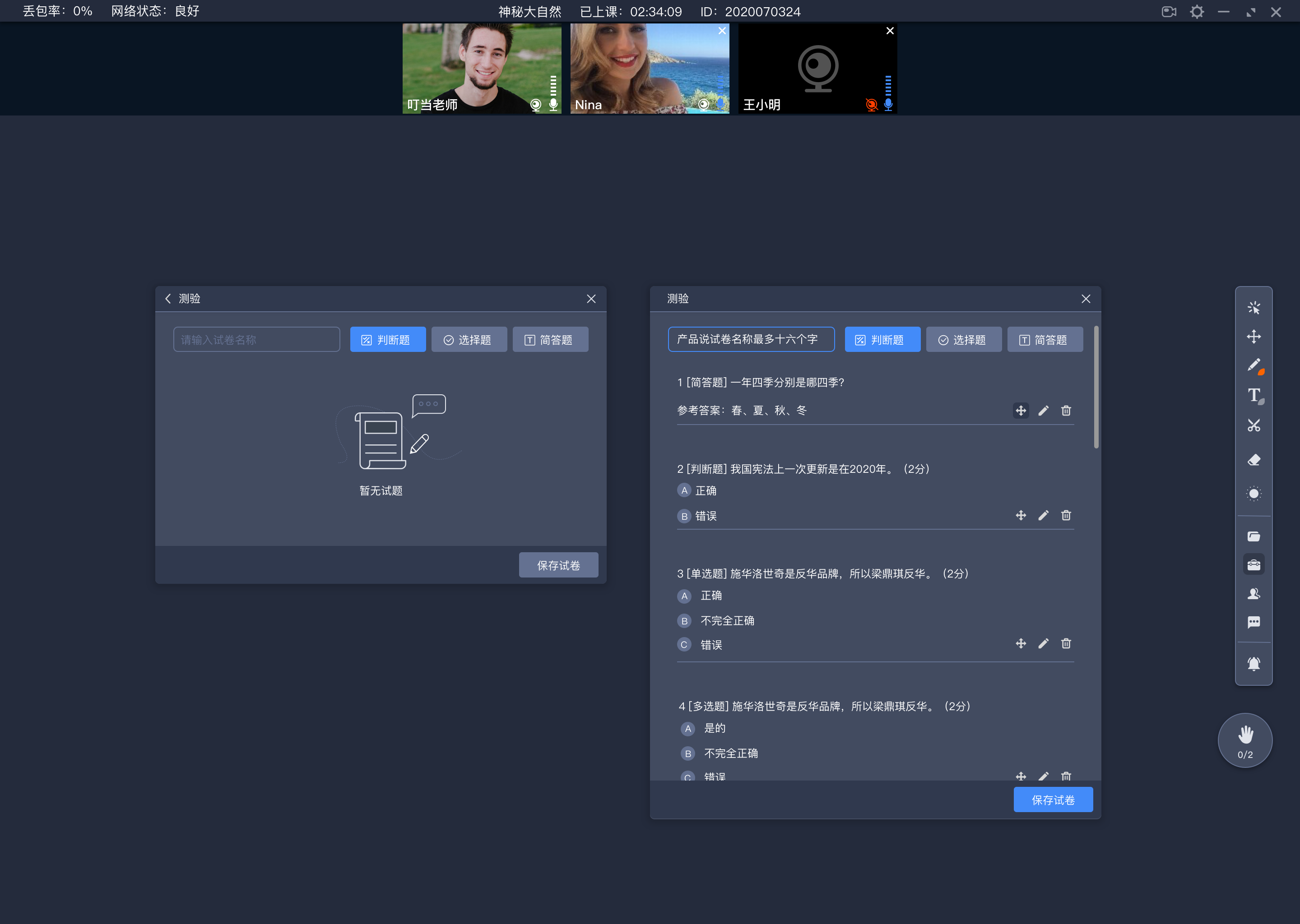The image size is (1300, 924).
Task: Click 保存试卷 button in left panel
Action: point(557,565)
